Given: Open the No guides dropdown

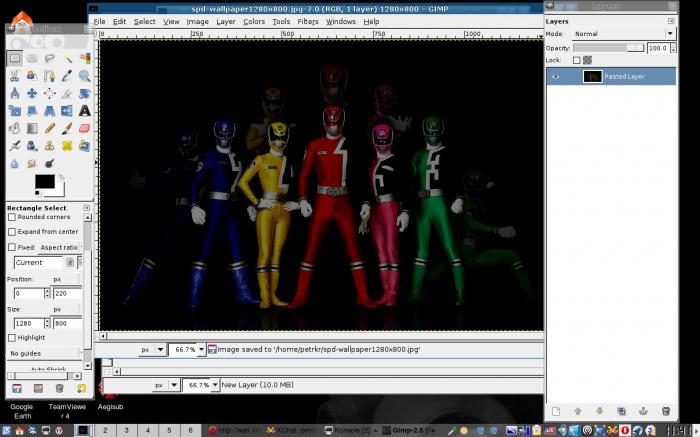Looking at the screenshot, I should click(45, 354).
